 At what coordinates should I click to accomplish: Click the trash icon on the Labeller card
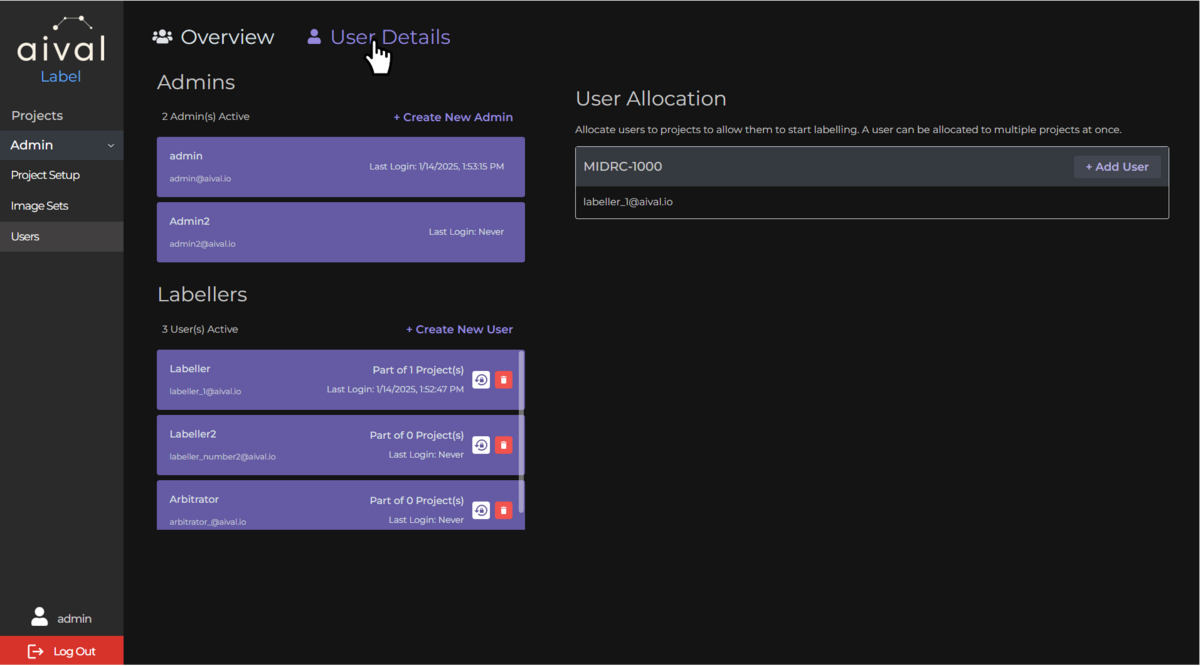click(504, 380)
